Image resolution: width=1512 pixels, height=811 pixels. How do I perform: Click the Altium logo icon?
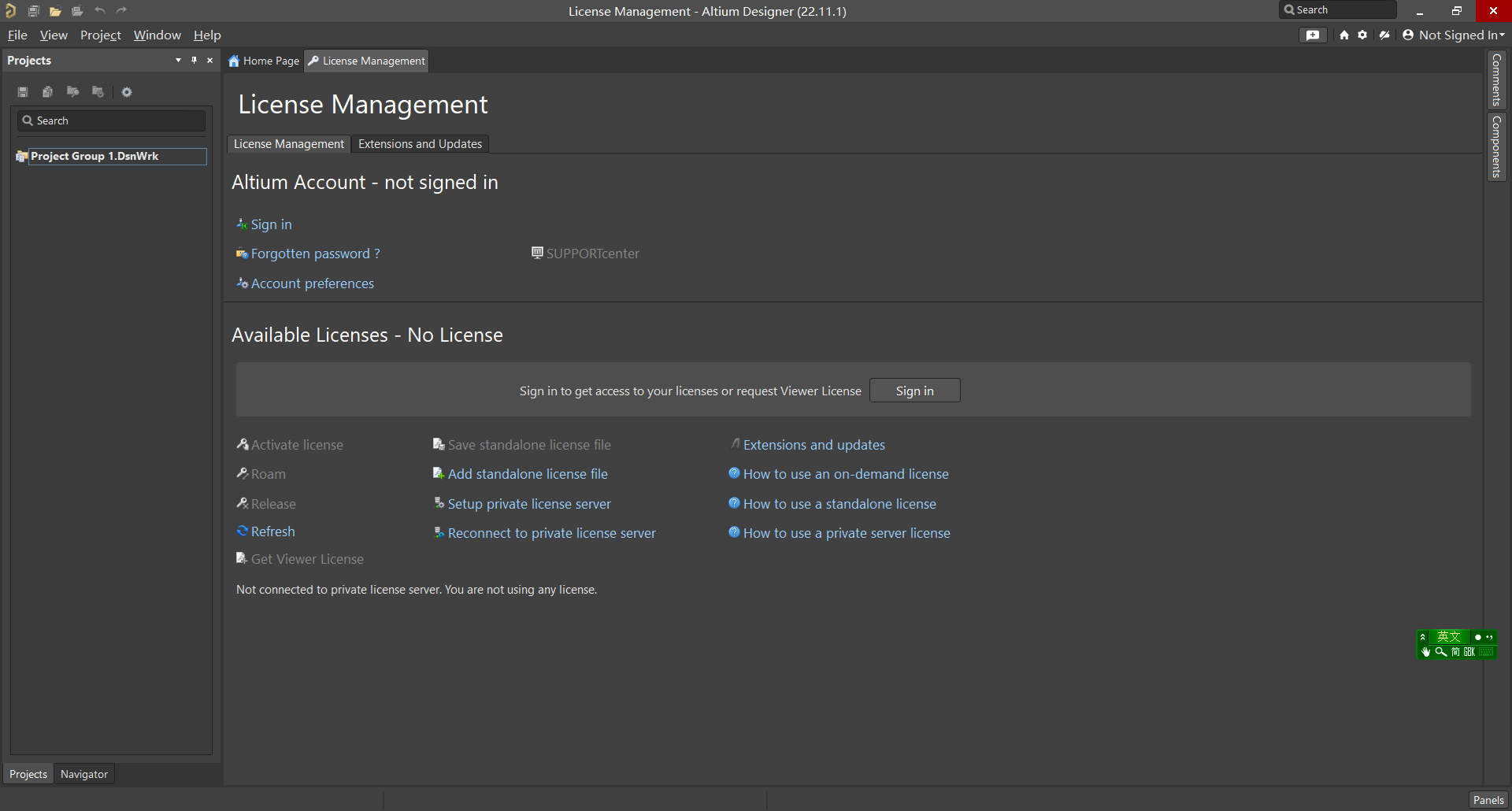[x=11, y=11]
